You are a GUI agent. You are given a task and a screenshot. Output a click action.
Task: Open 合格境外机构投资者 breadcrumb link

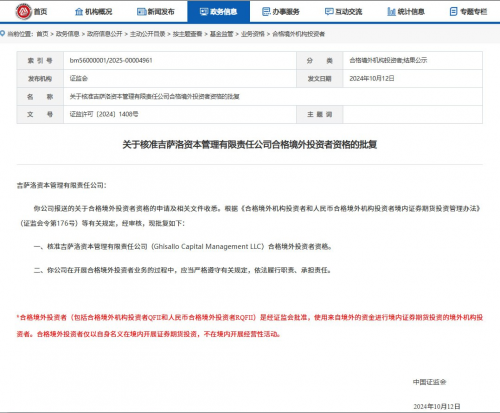click(299, 34)
